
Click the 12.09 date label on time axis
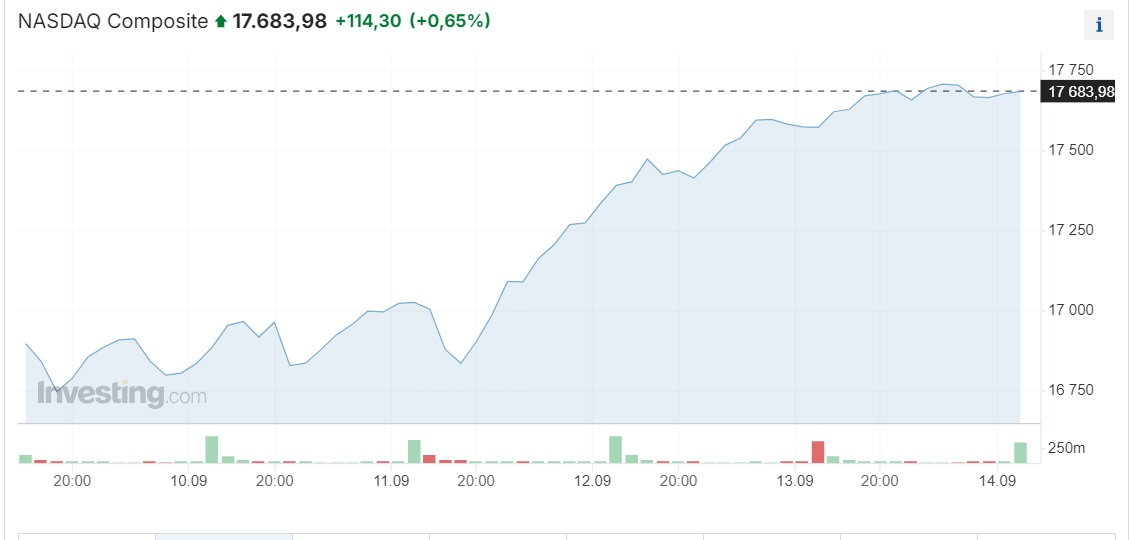tap(593, 481)
